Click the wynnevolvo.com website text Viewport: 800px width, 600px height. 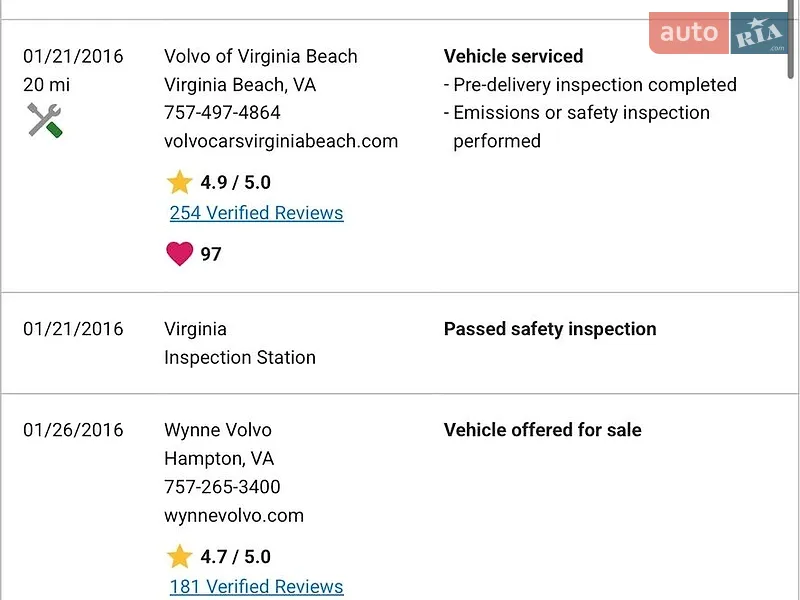tap(234, 515)
